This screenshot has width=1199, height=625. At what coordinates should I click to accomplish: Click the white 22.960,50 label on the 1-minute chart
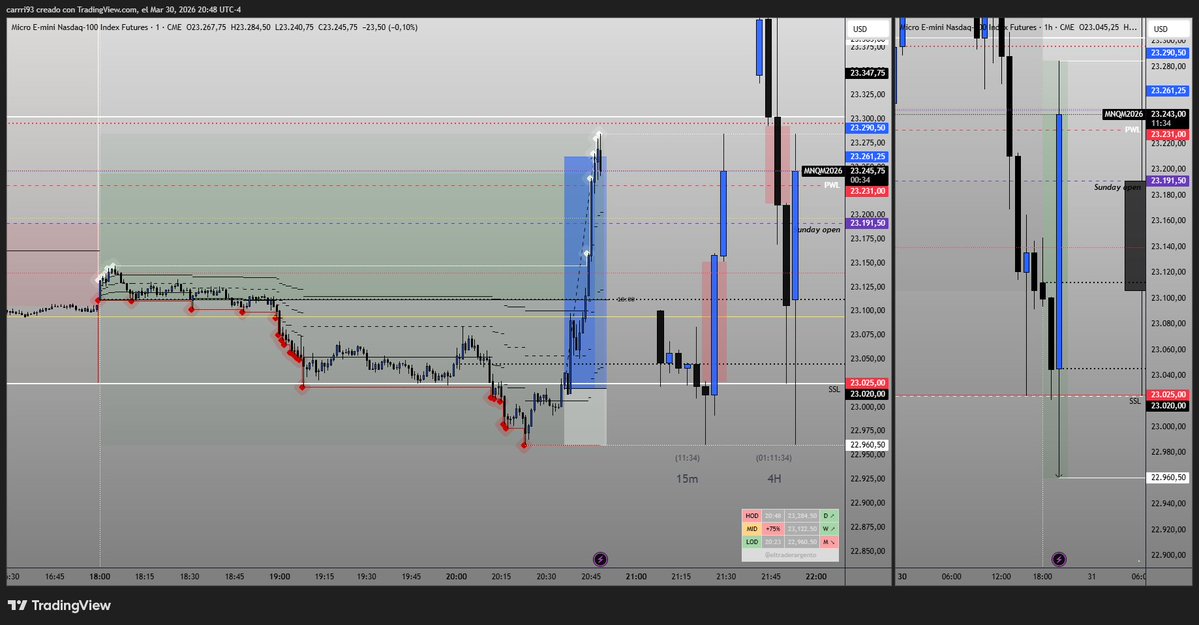point(867,444)
